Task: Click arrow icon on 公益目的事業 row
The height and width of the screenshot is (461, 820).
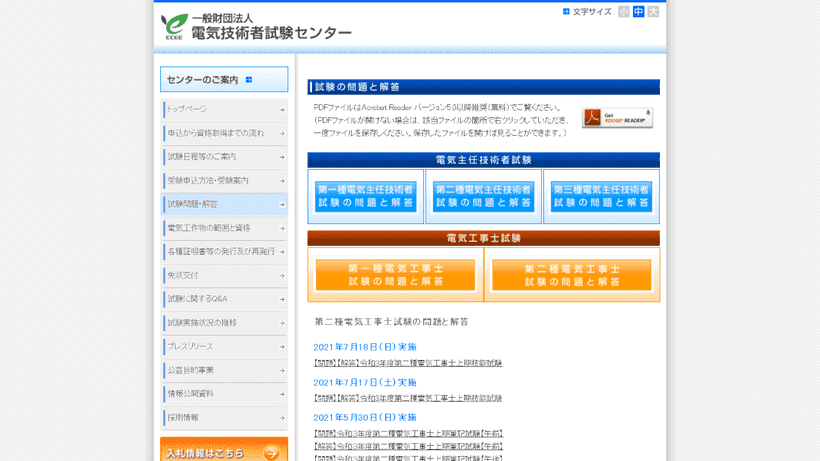Action: click(x=282, y=370)
